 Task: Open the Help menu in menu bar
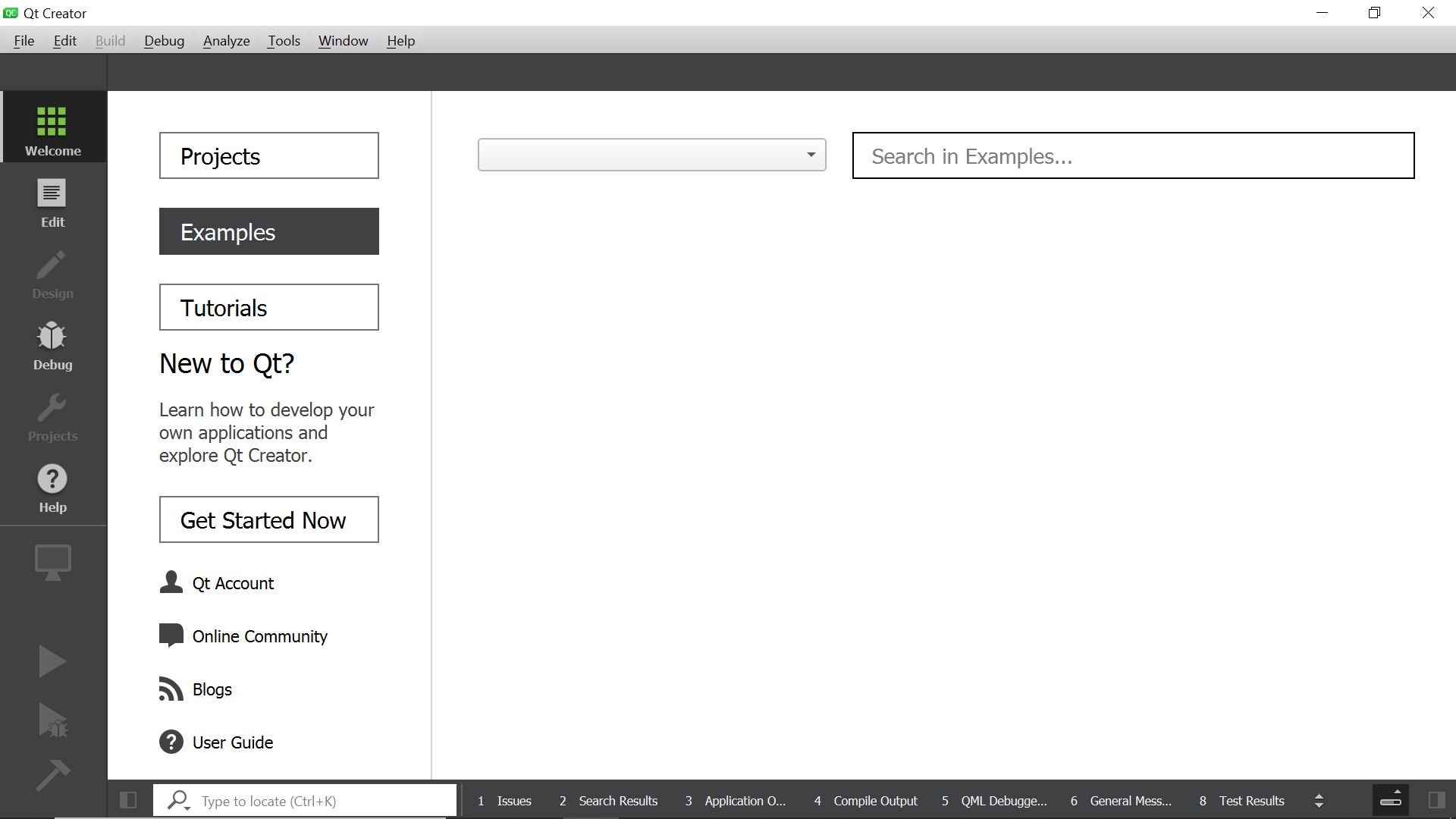(401, 41)
